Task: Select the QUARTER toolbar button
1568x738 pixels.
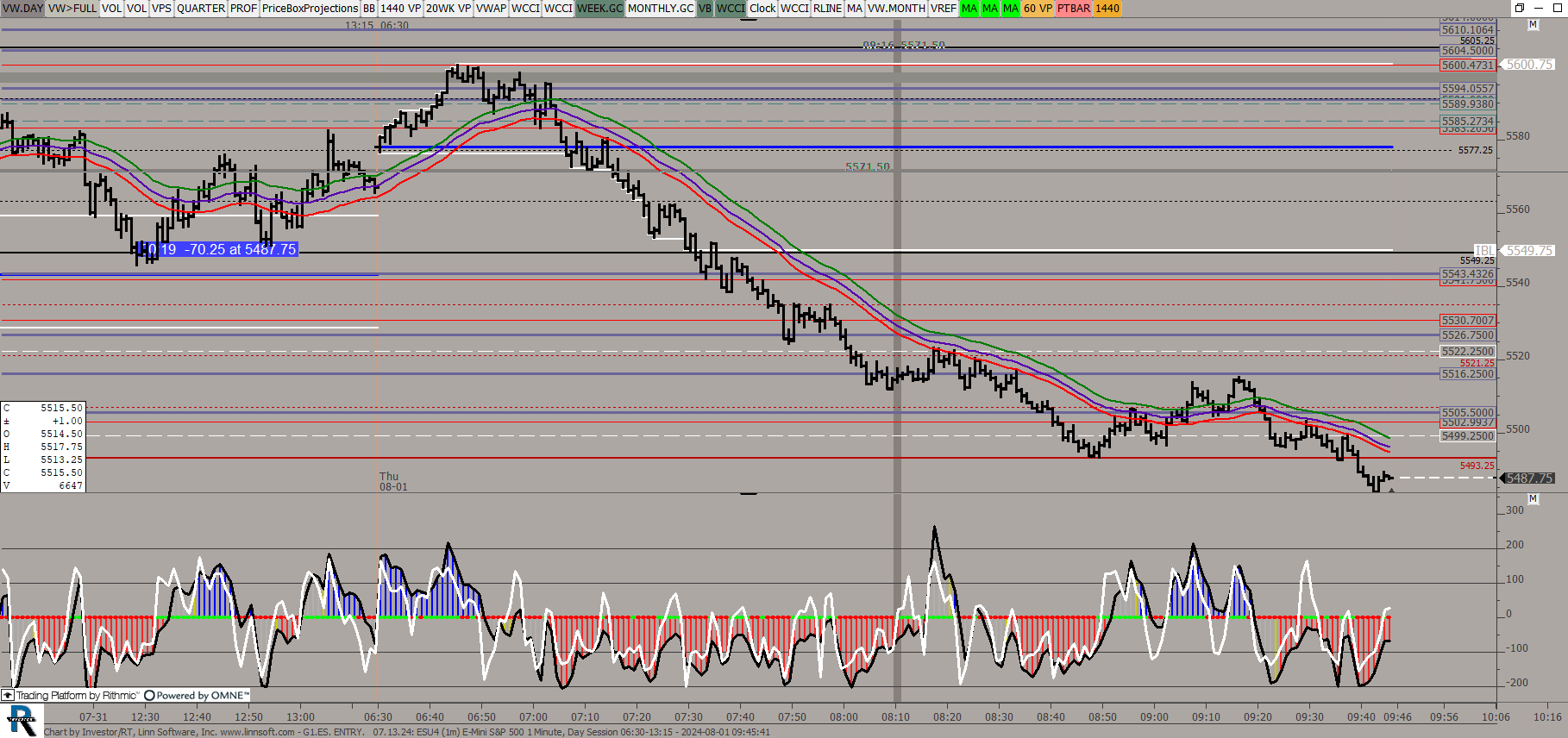Action: pos(200,8)
